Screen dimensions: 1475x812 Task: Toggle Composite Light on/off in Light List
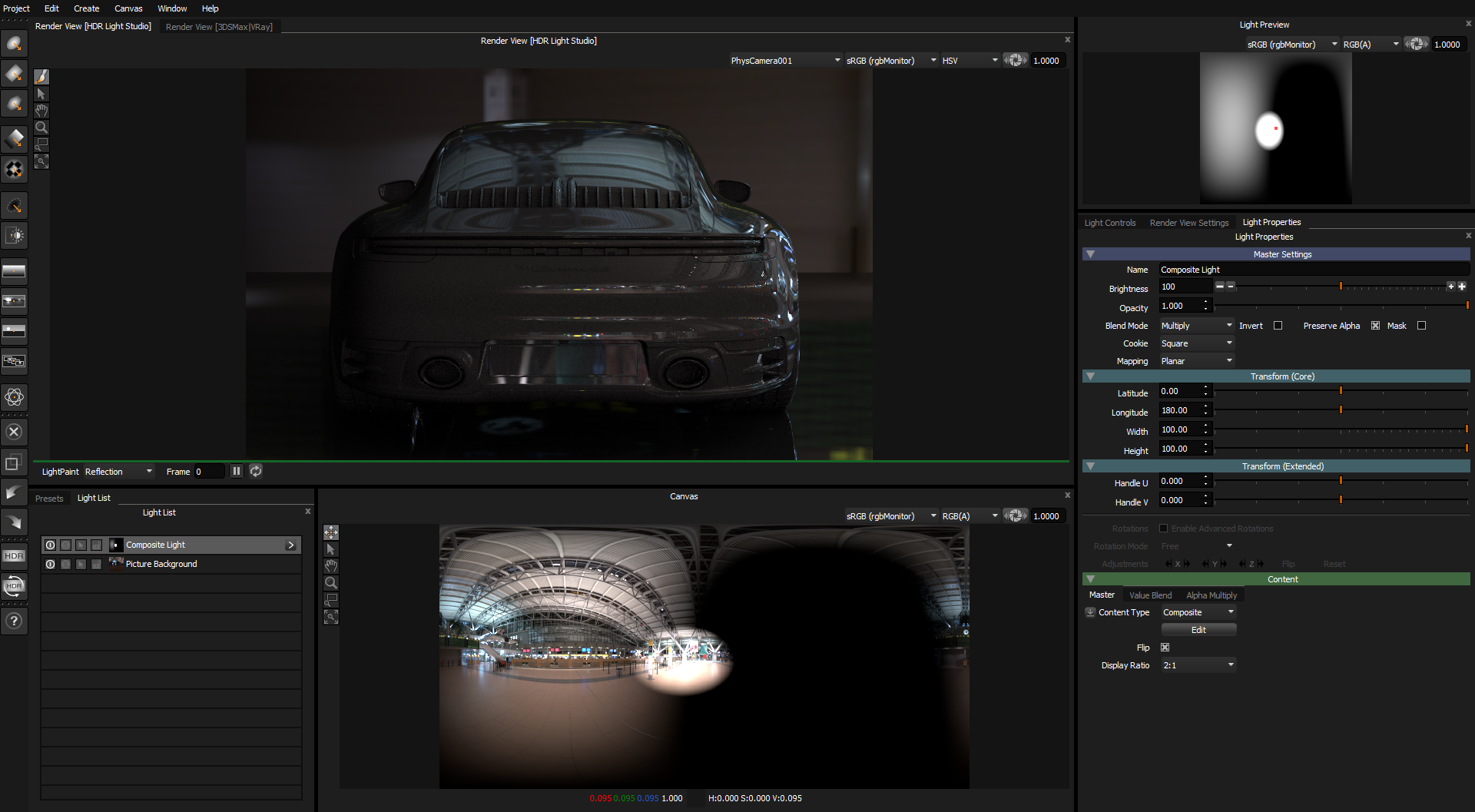point(51,545)
